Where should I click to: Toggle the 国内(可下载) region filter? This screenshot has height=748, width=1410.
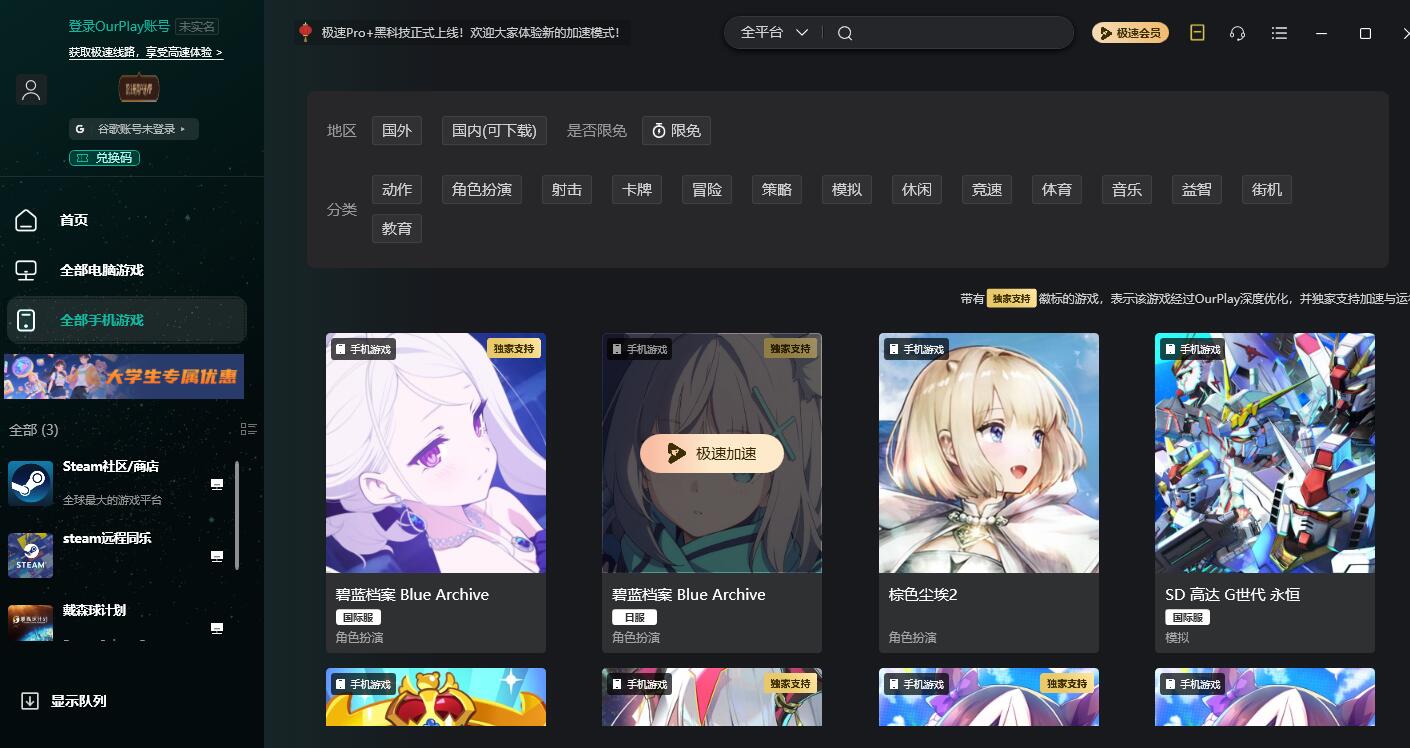point(494,130)
